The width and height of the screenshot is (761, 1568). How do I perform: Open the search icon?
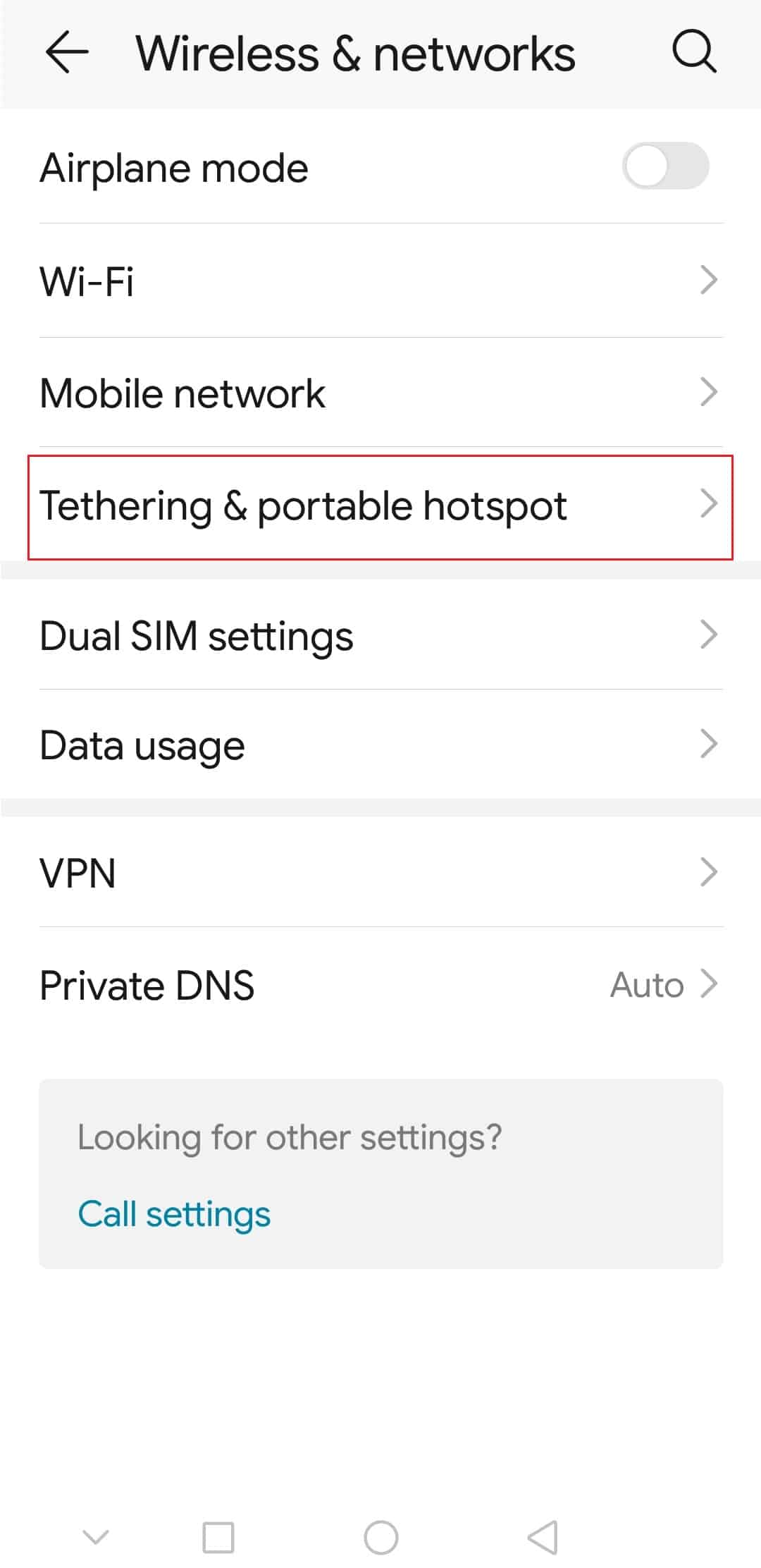tap(694, 51)
